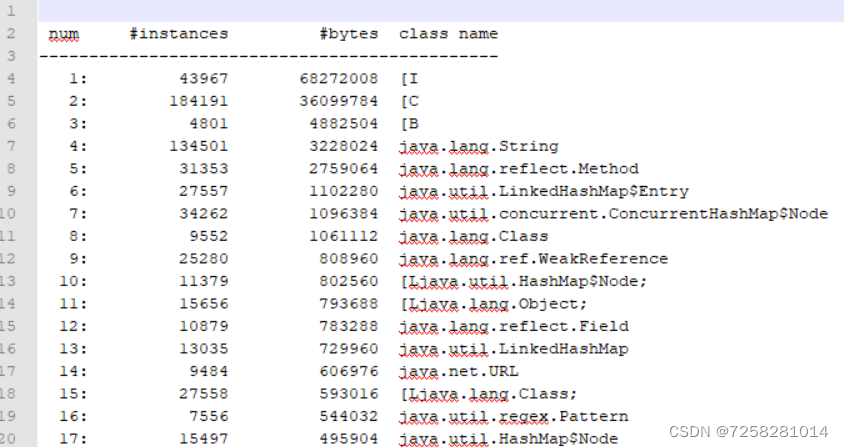Click 'java.util.LinkedHashMap' on row 13
This screenshot has width=844, height=447.
[x=514, y=349]
